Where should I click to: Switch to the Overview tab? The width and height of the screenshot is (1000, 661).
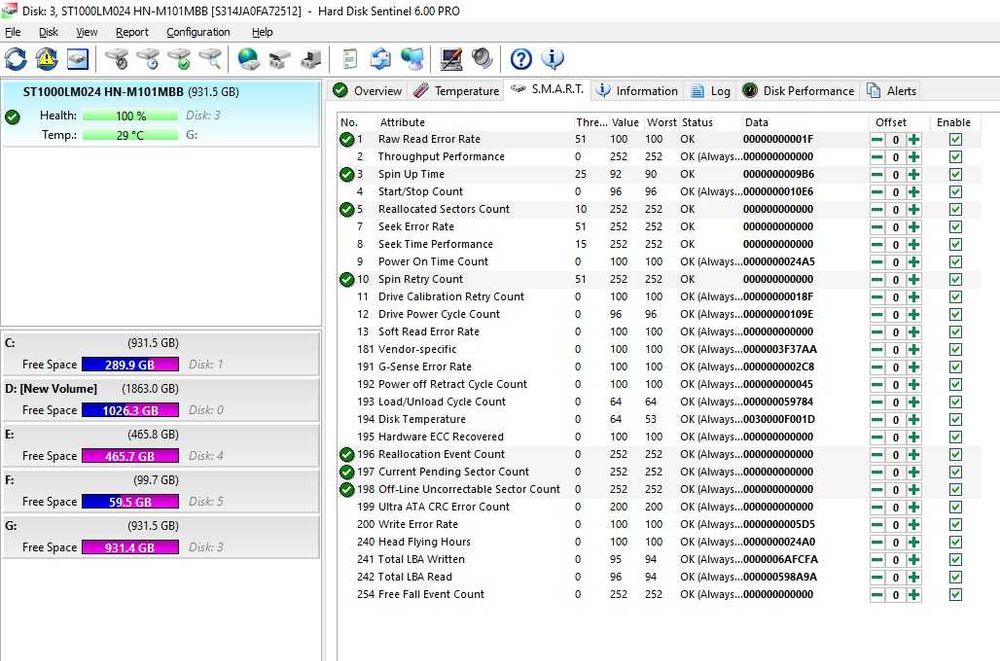click(x=368, y=91)
